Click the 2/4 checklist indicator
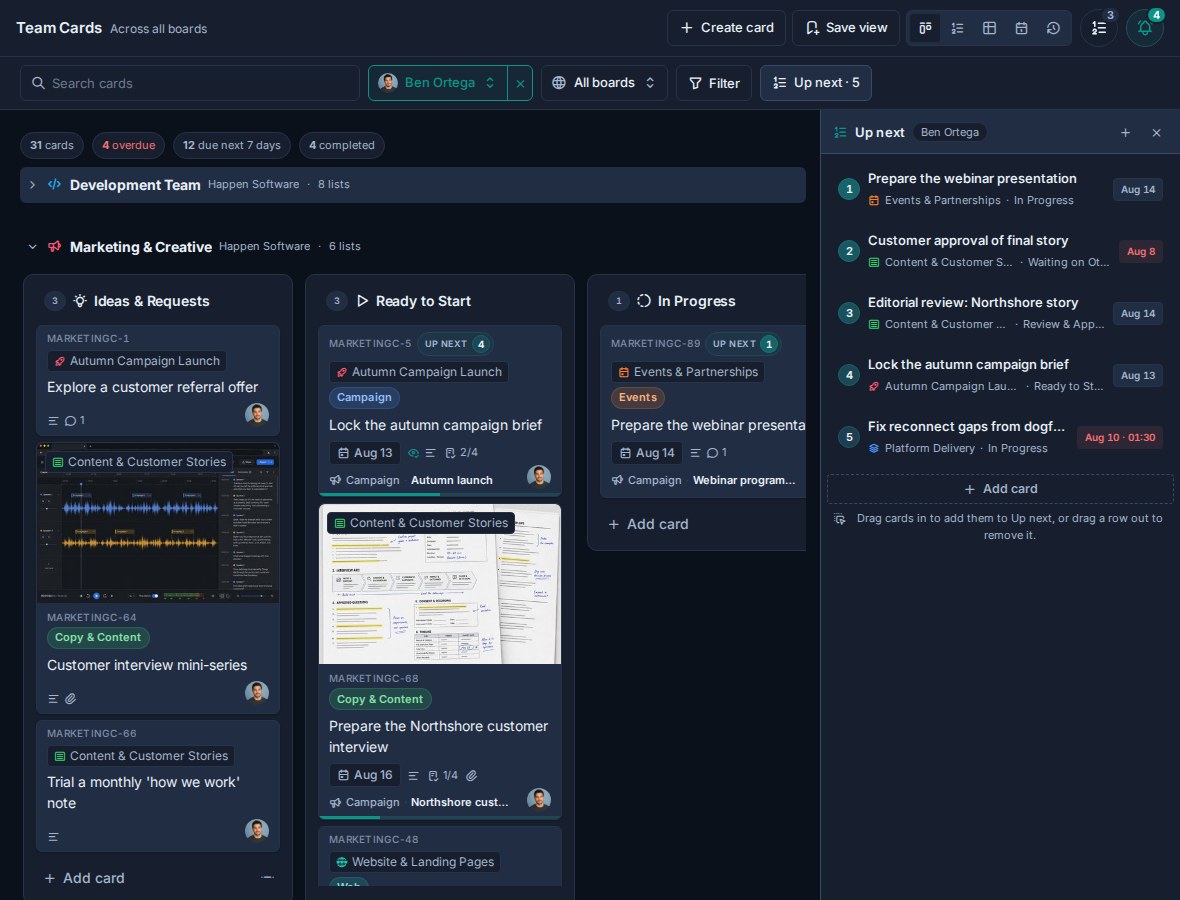This screenshot has width=1180, height=900. tap(461, 452)
